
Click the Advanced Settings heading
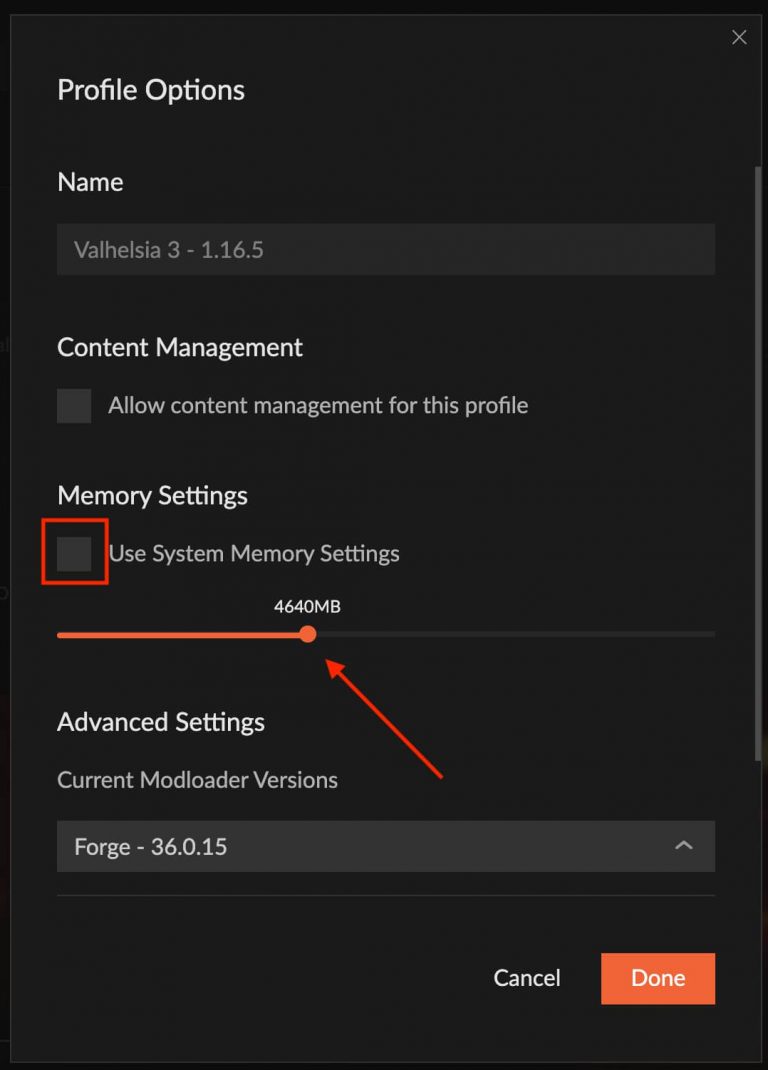161,722
